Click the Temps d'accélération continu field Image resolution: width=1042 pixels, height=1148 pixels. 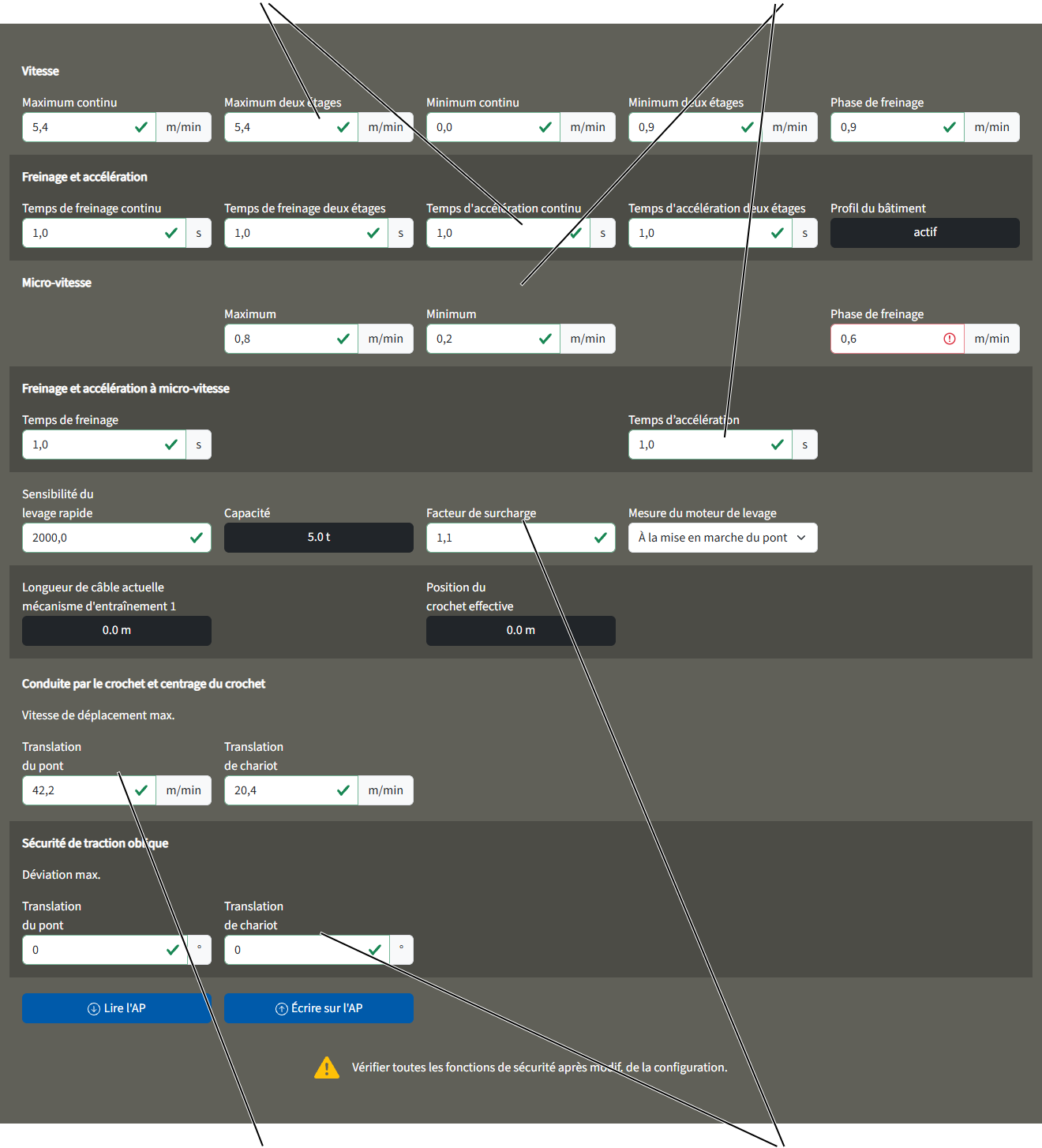pos(508,233)
